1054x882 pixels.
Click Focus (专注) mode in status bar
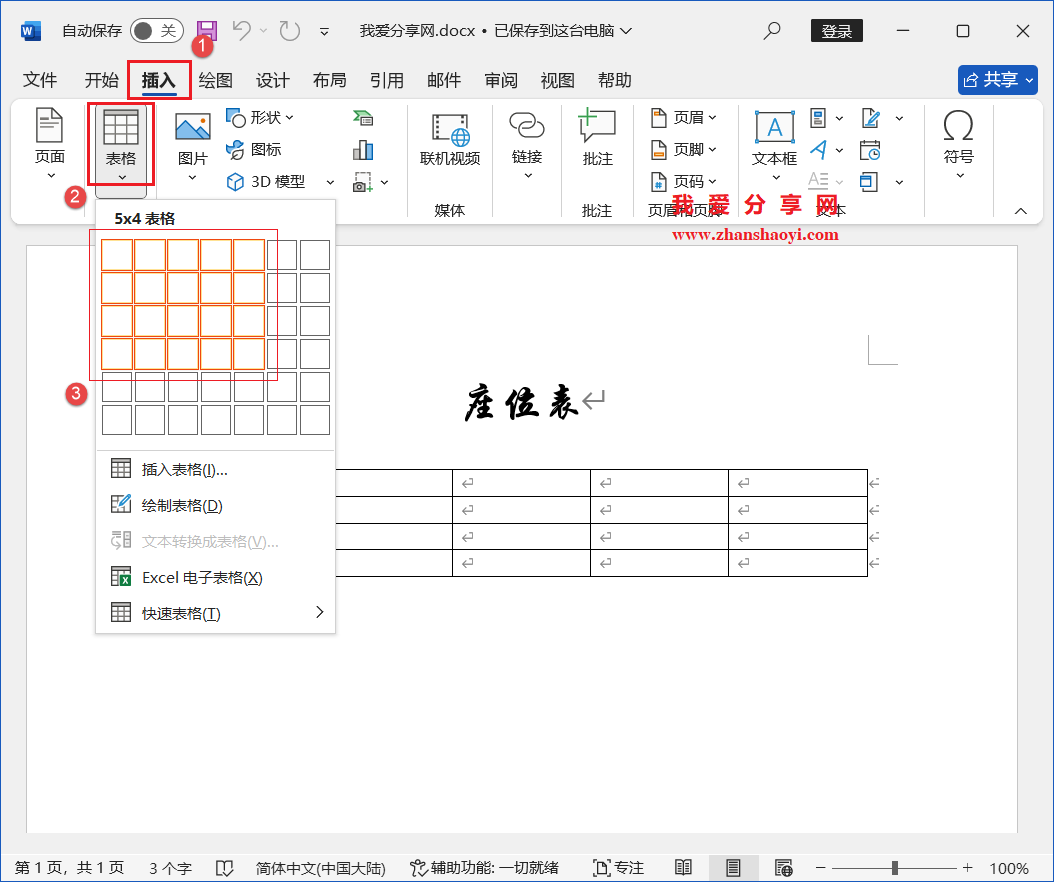click(x=618, y=868)
